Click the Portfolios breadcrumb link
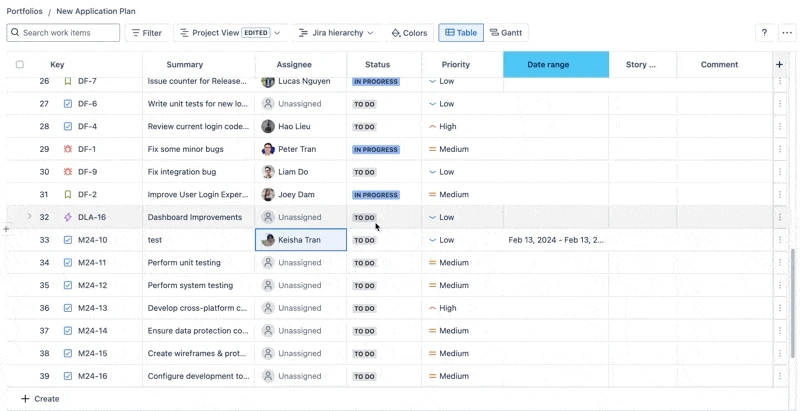This screenshot has height=411, width=800. click(25, 11)
